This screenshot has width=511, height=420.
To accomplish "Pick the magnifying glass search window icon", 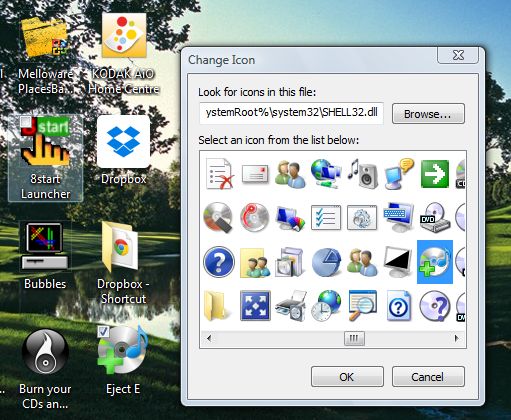I will coord(363,306).
